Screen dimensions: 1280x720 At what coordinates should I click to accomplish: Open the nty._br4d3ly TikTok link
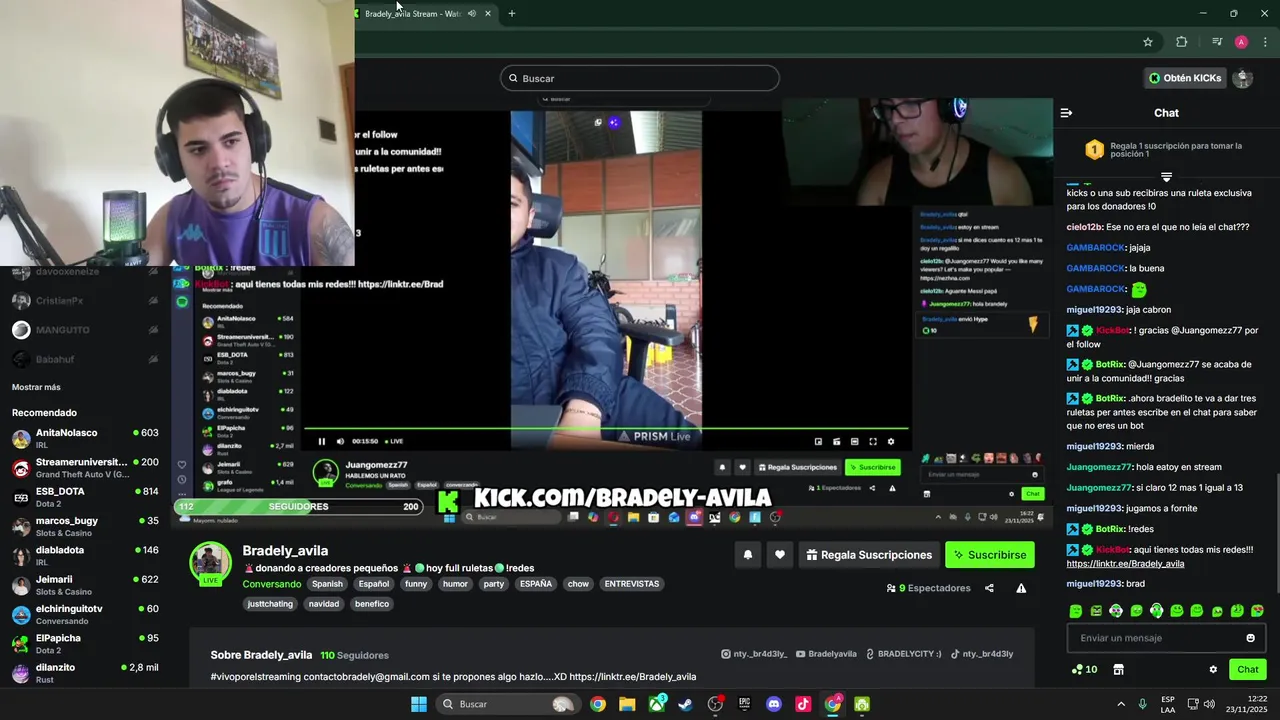[982, 654]
